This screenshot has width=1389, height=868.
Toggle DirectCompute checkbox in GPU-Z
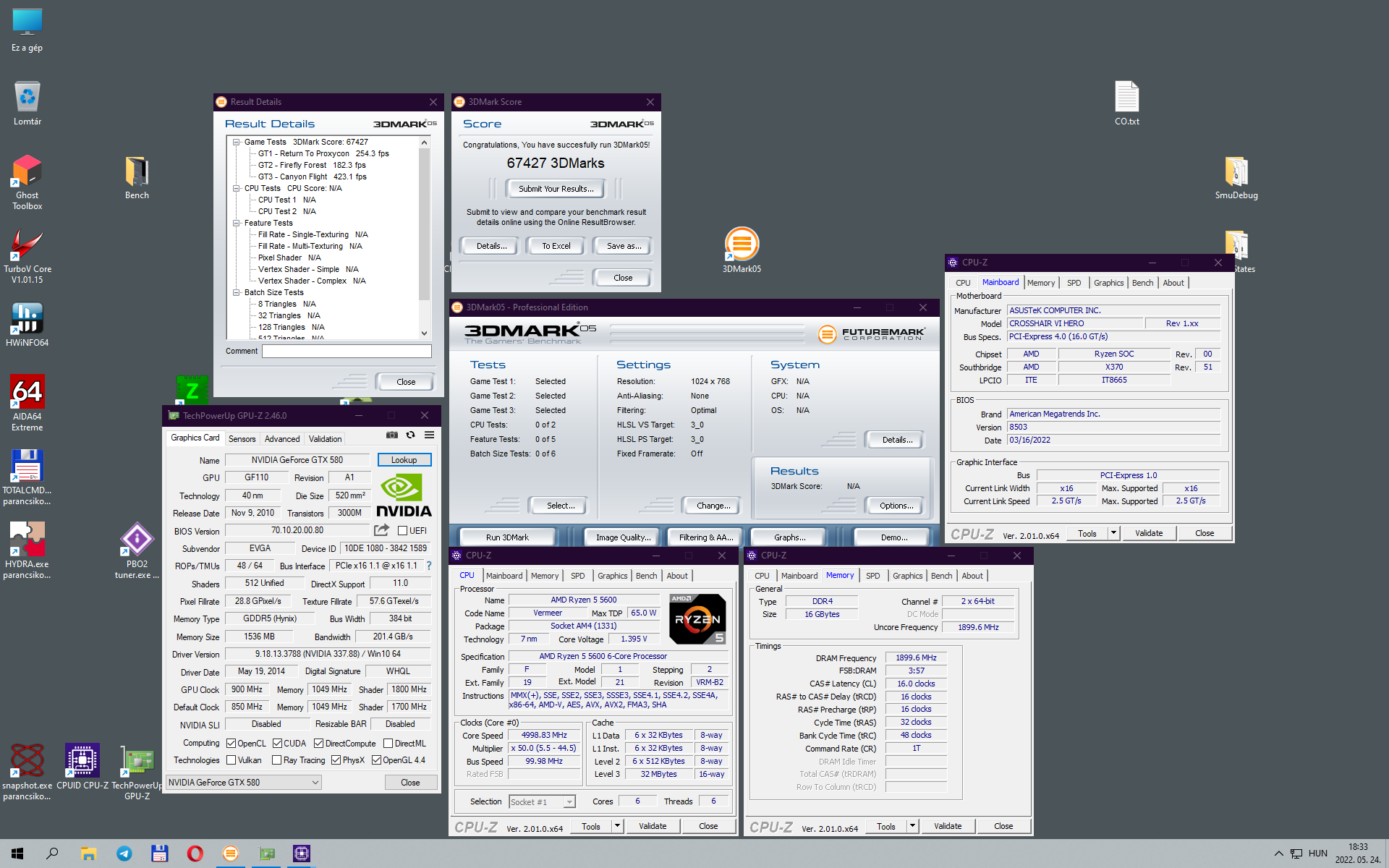pos(318,743)
